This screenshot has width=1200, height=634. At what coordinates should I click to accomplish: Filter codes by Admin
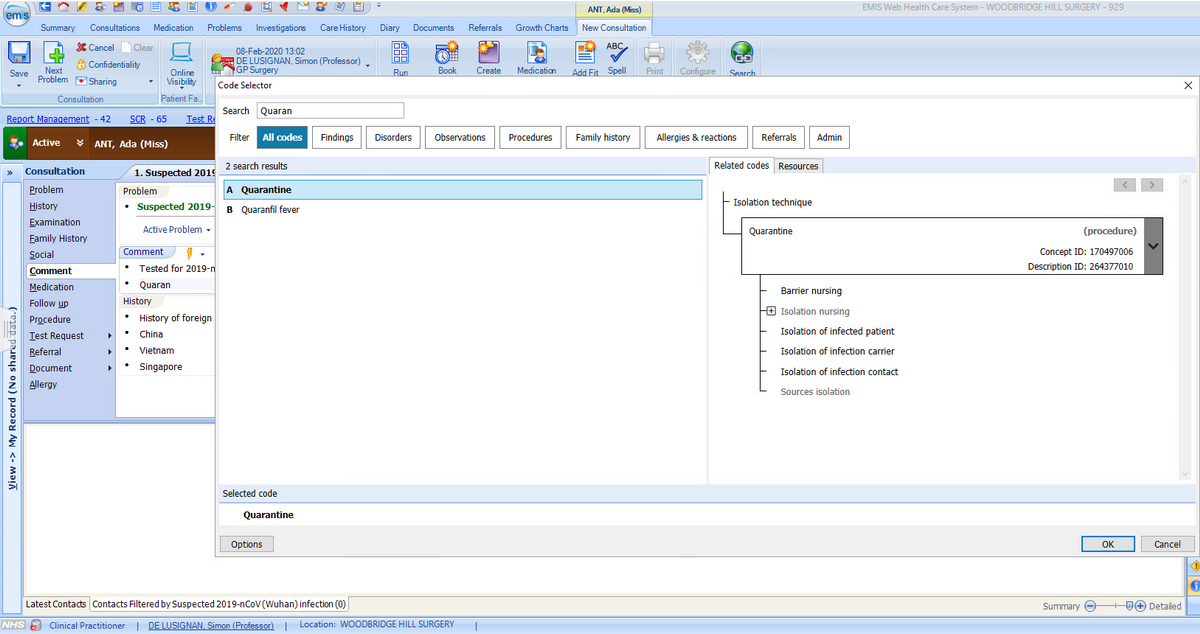click(x=829, y=137)
